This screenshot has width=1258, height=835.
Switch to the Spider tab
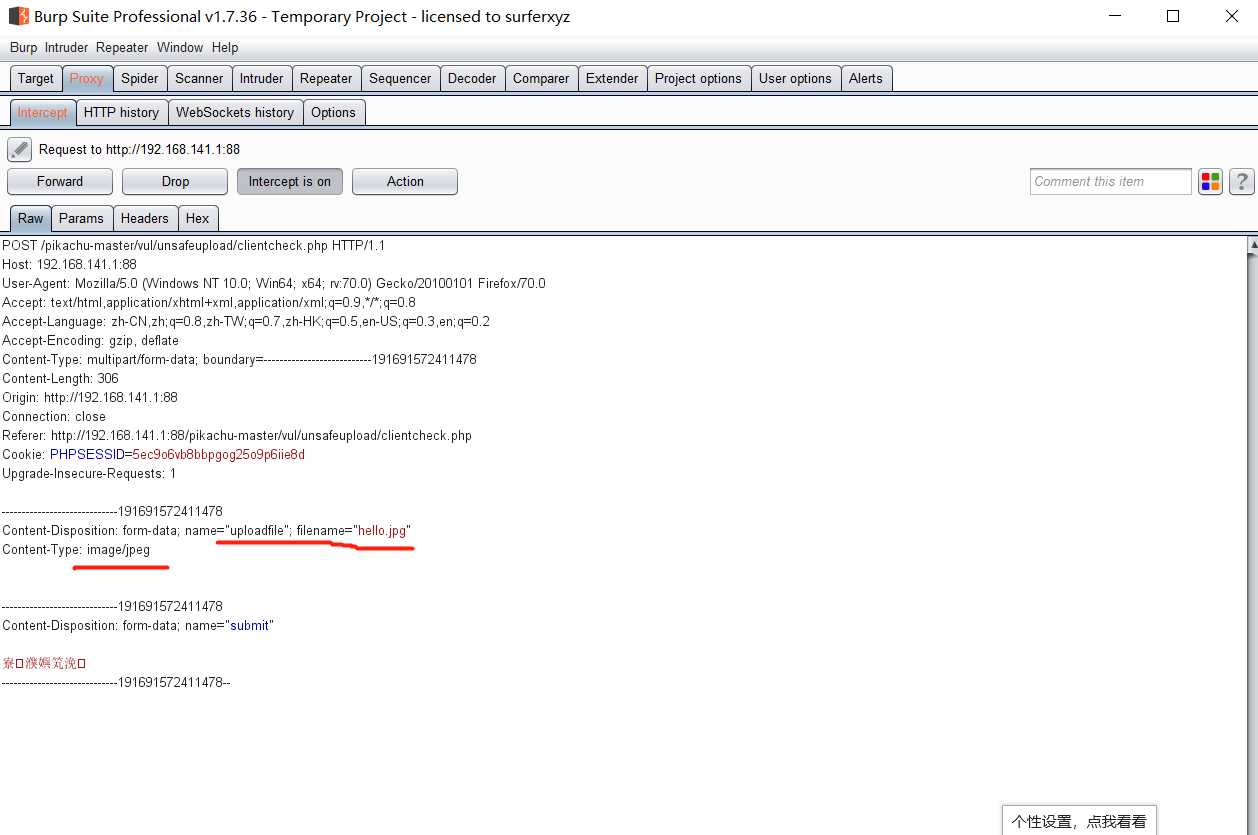coord(140,78)
